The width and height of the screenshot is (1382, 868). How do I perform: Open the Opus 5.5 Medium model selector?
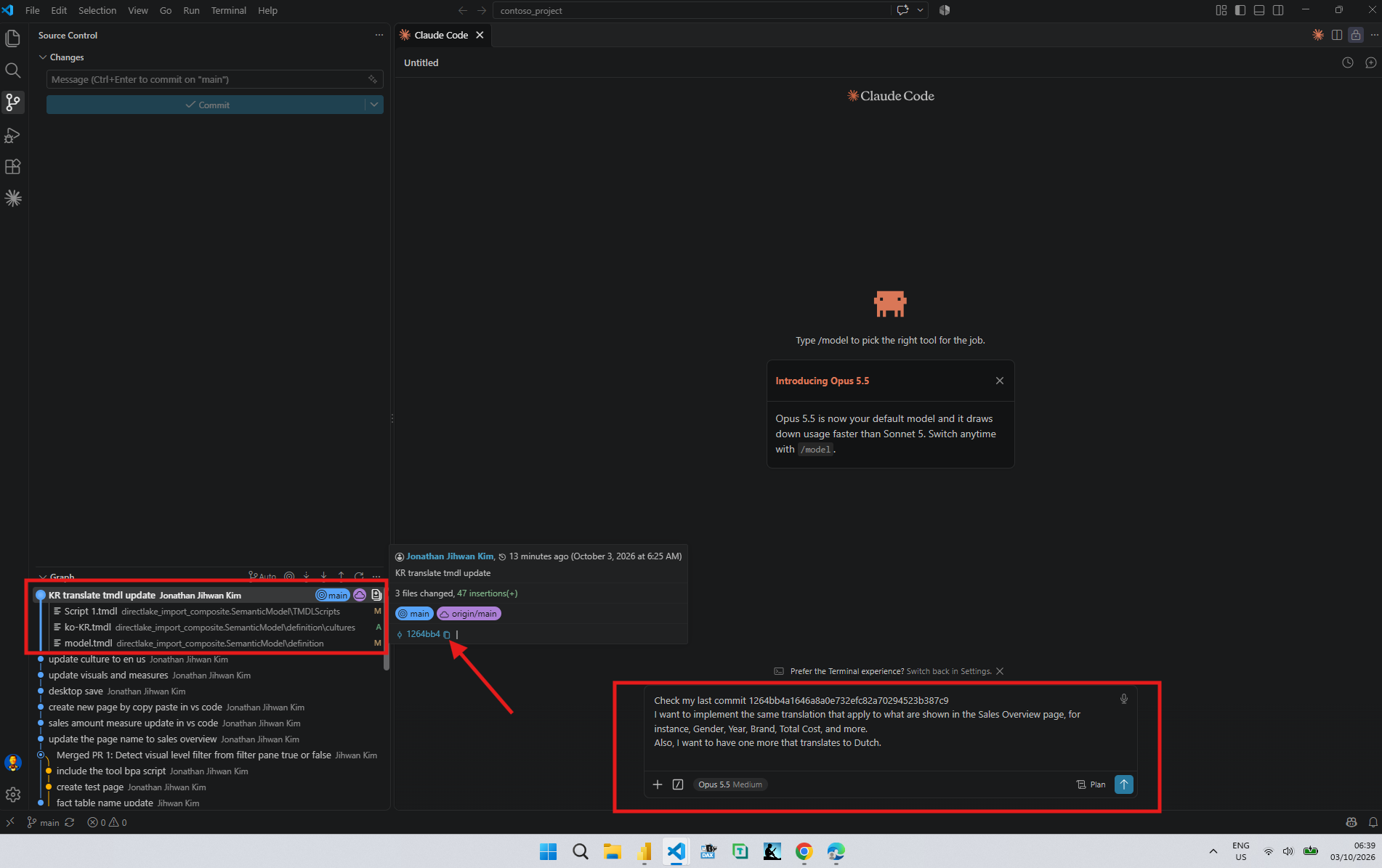(730, 784)
